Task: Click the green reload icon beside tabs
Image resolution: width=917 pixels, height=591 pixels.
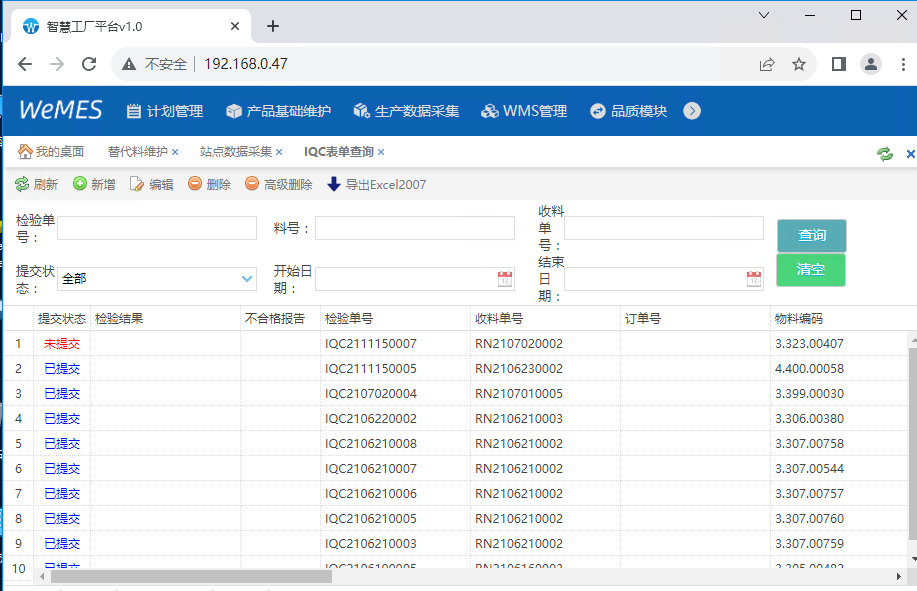Action: pyautogui.click(x=884, y=153)
